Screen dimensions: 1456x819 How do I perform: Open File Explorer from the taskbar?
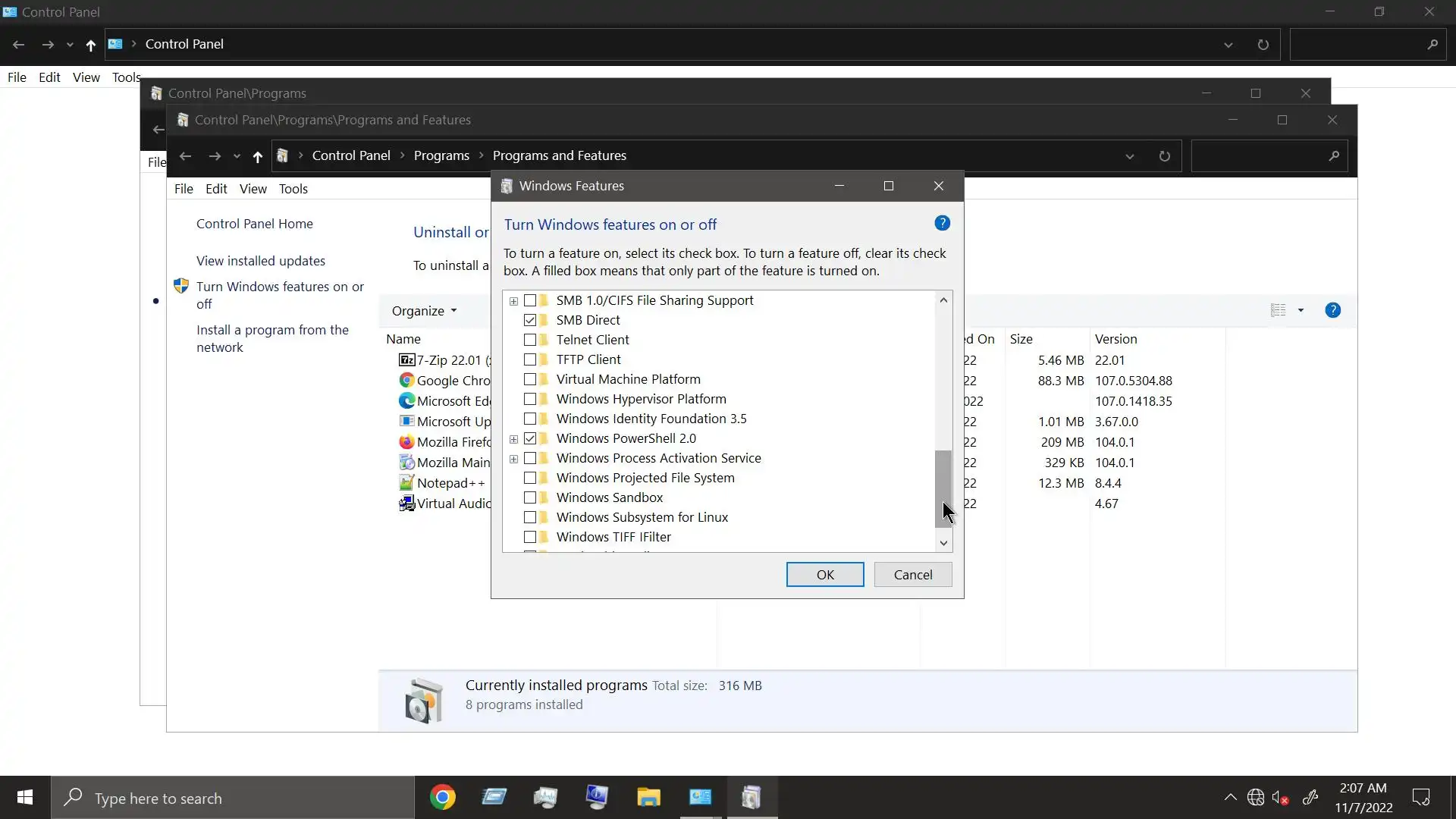click(648, 797)
